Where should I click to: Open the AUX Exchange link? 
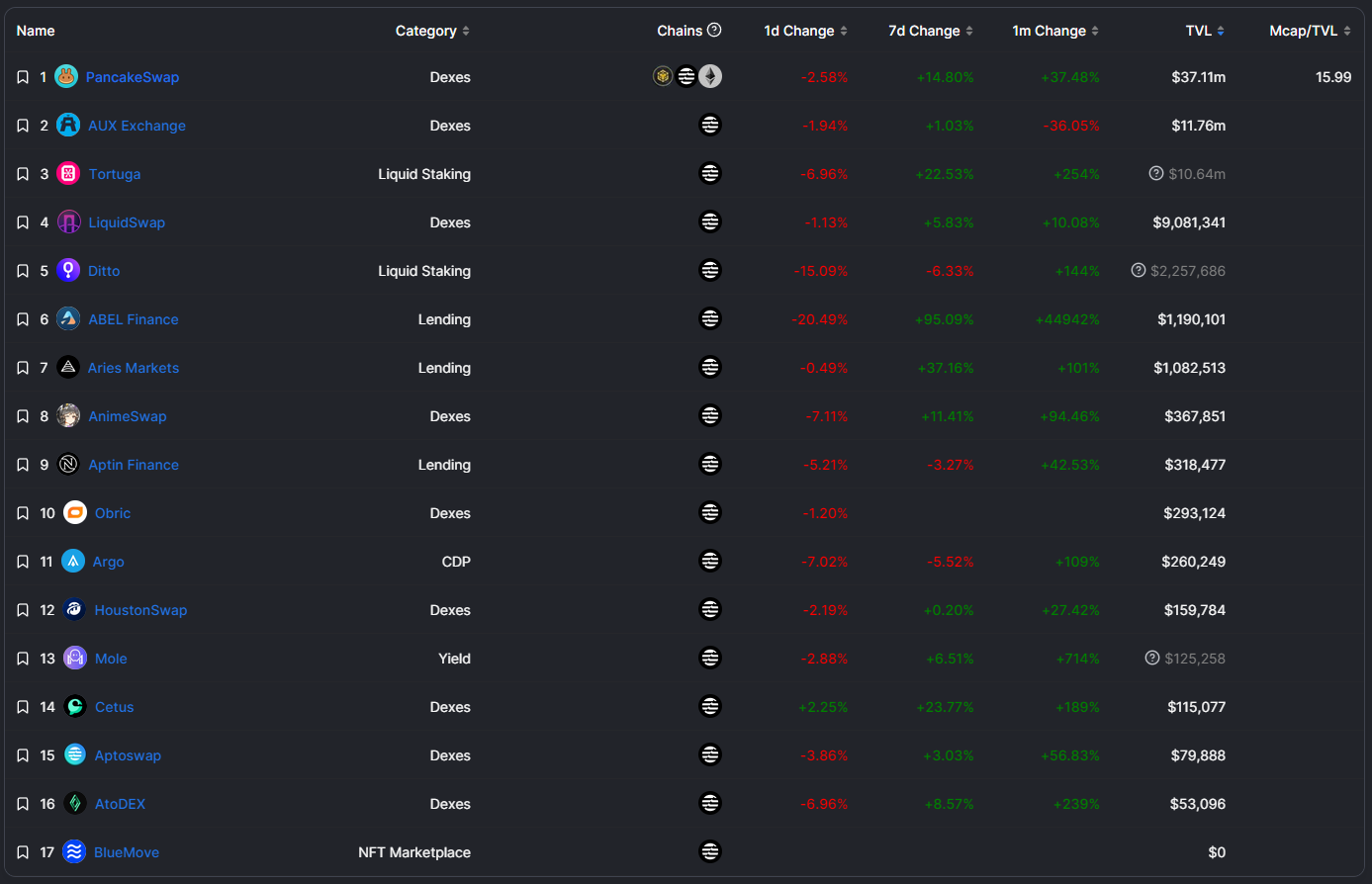pyautogui.click(x=137, y=126)
